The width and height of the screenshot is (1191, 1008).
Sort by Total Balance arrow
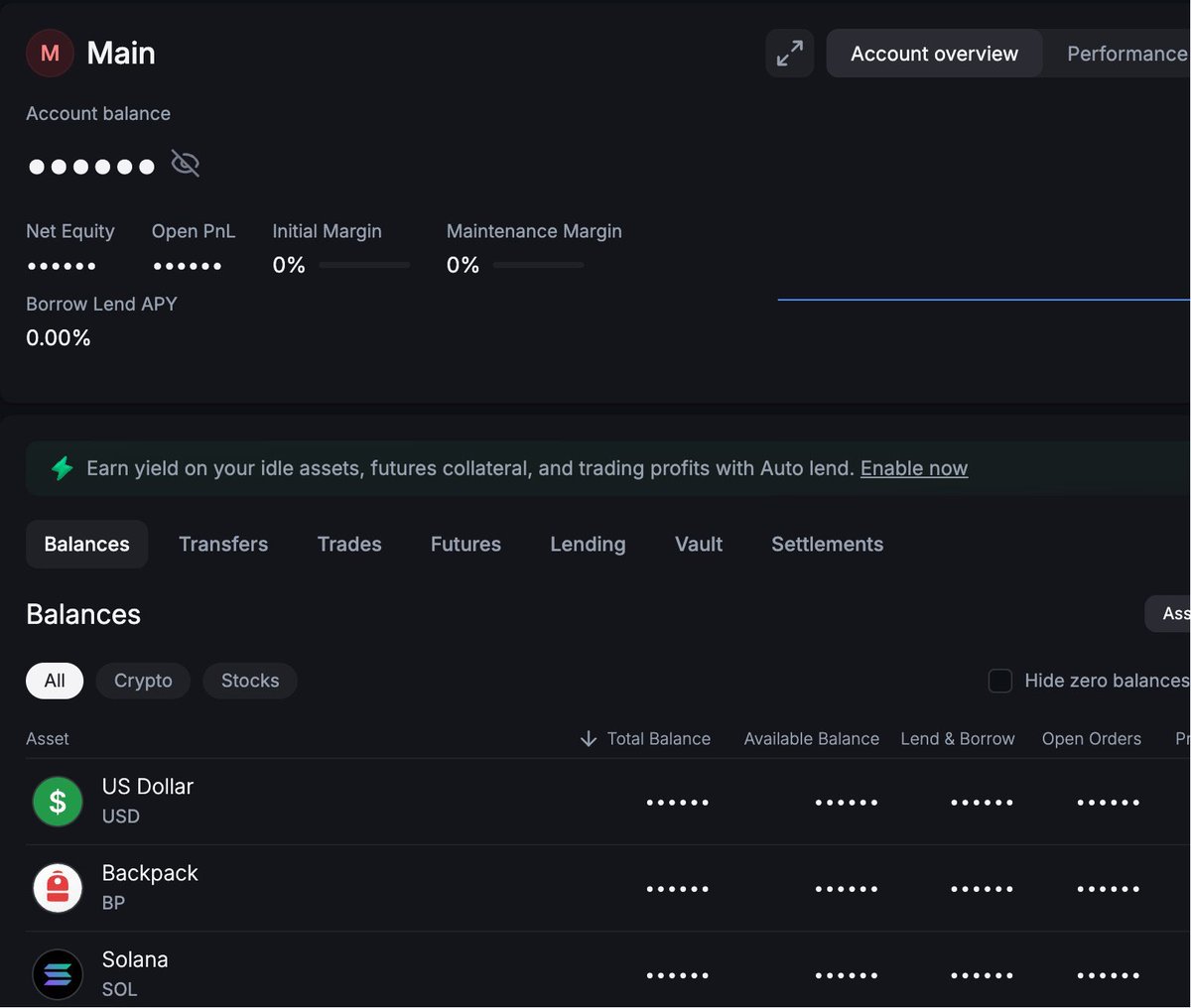589,738
